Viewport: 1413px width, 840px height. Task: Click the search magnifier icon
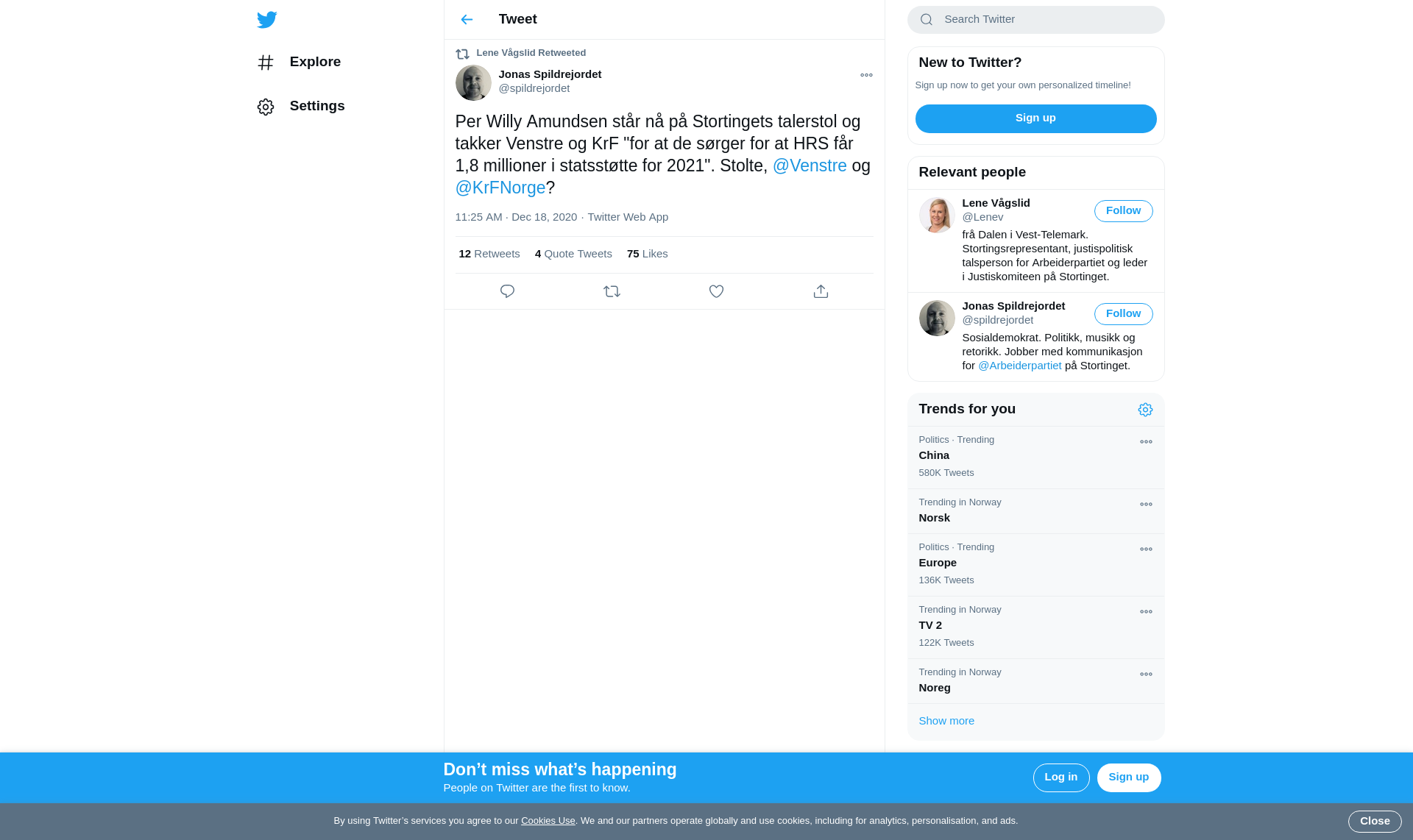click(926, 20)
